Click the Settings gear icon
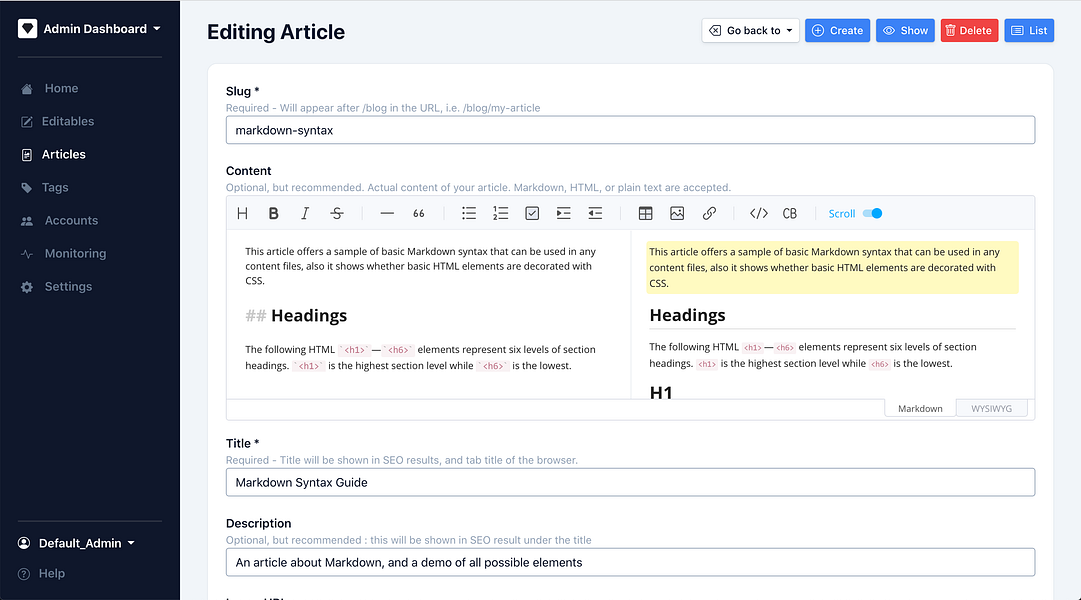Screen dimensions: 1081x600 pos(27,287)
